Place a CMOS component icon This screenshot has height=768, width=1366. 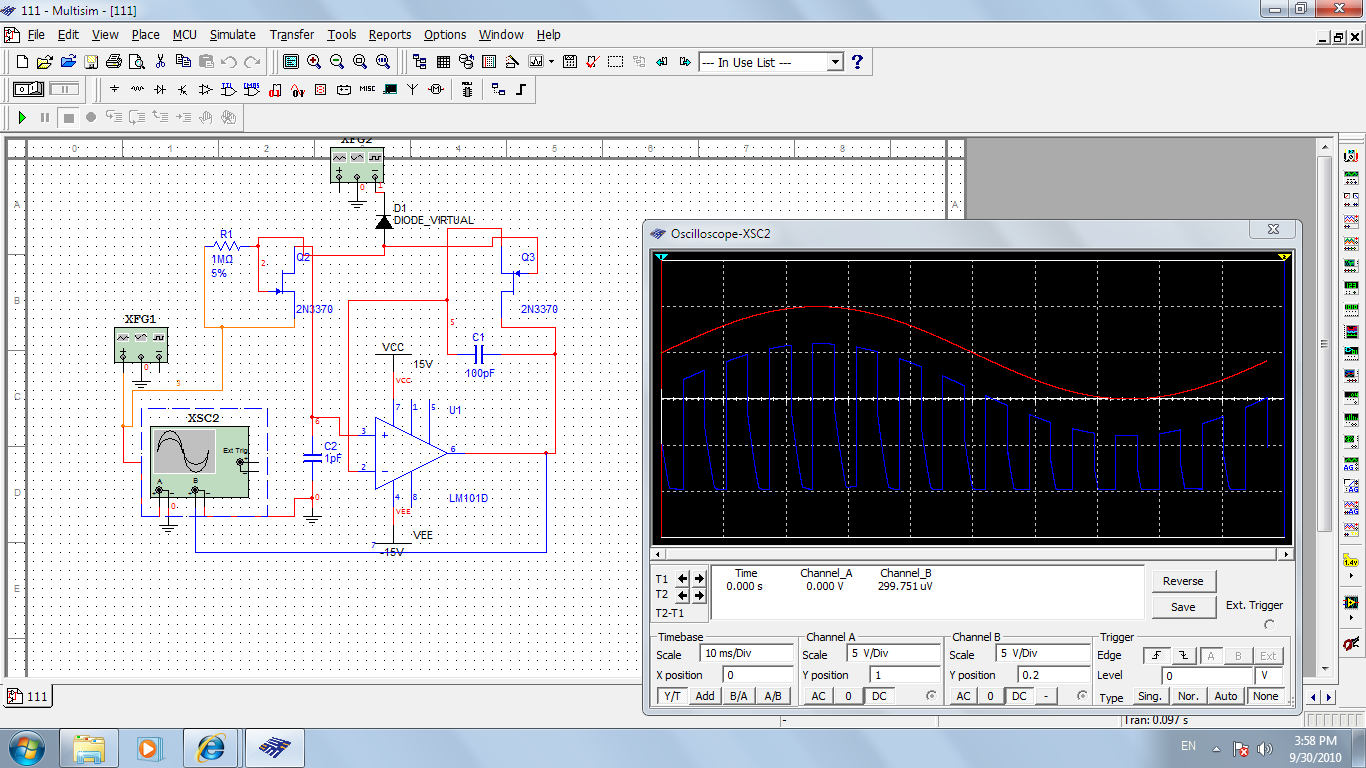pyautogui.click(x=252, y=89)
